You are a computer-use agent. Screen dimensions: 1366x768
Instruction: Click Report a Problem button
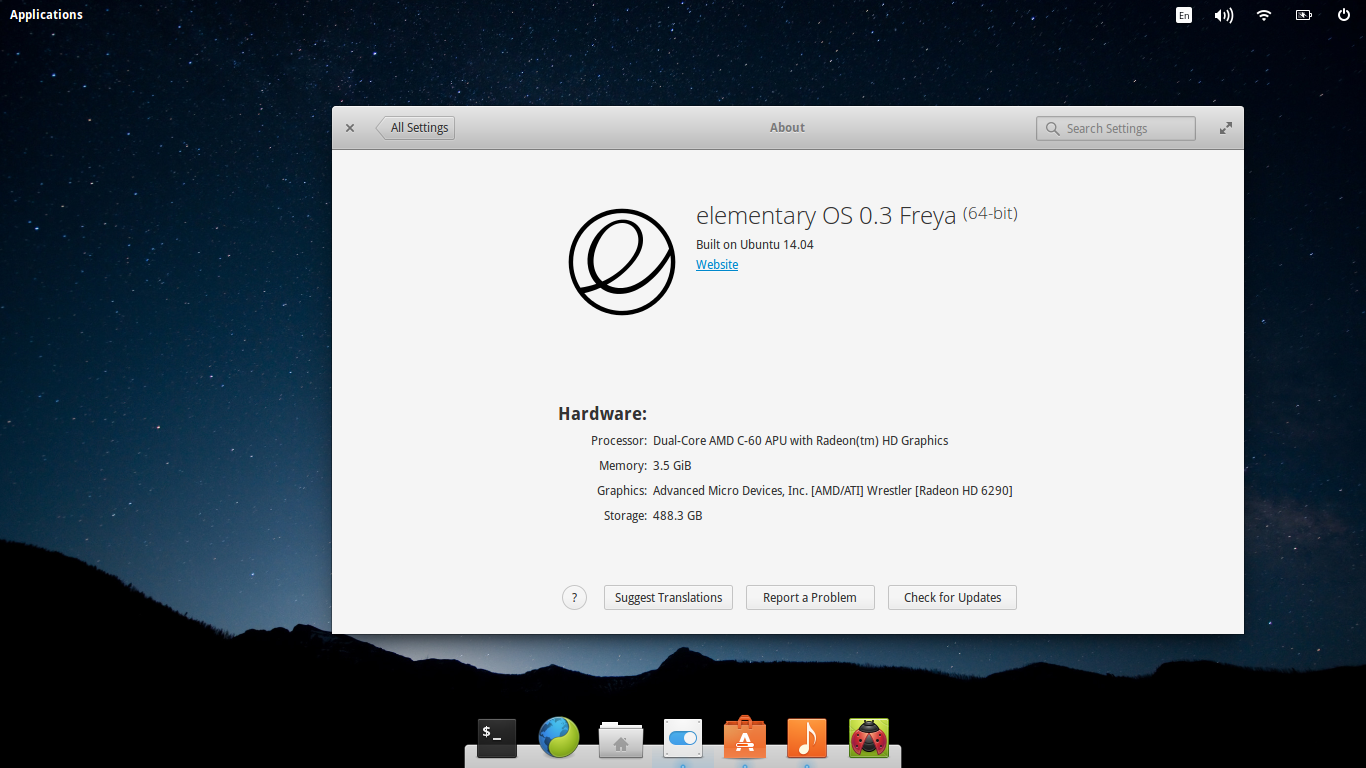pos(810,598)
